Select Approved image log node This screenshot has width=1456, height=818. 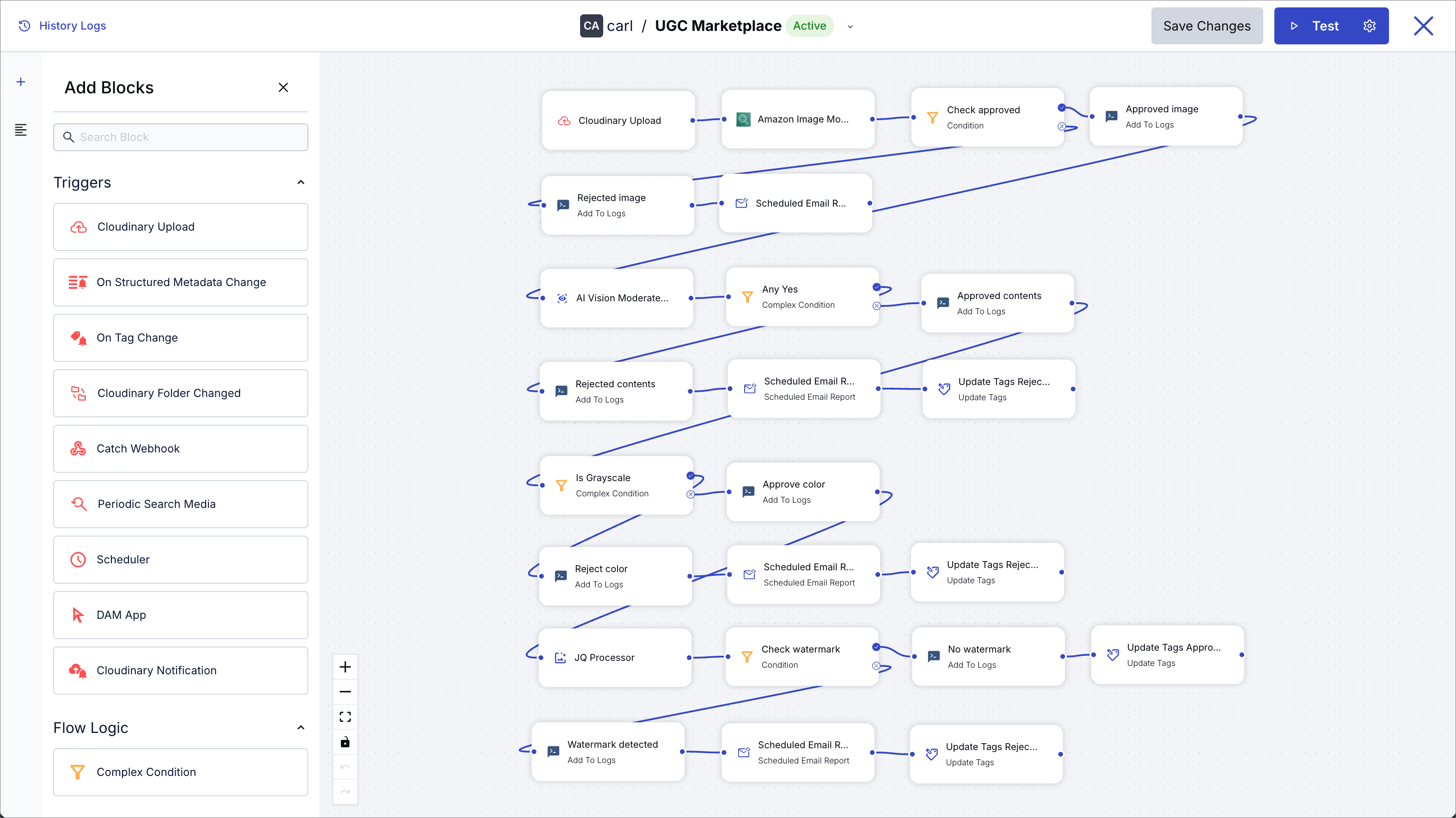pos(1166,116)
